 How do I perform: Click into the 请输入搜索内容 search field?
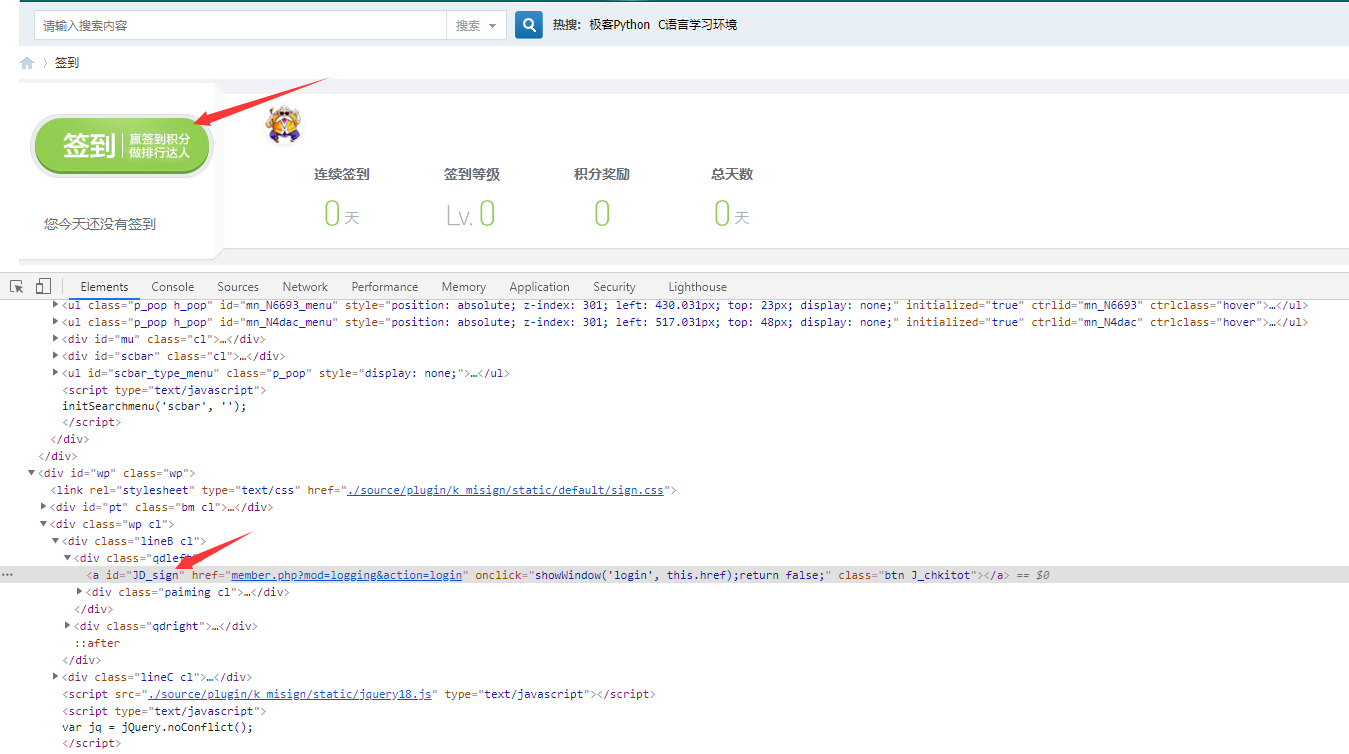pos(240,25)
